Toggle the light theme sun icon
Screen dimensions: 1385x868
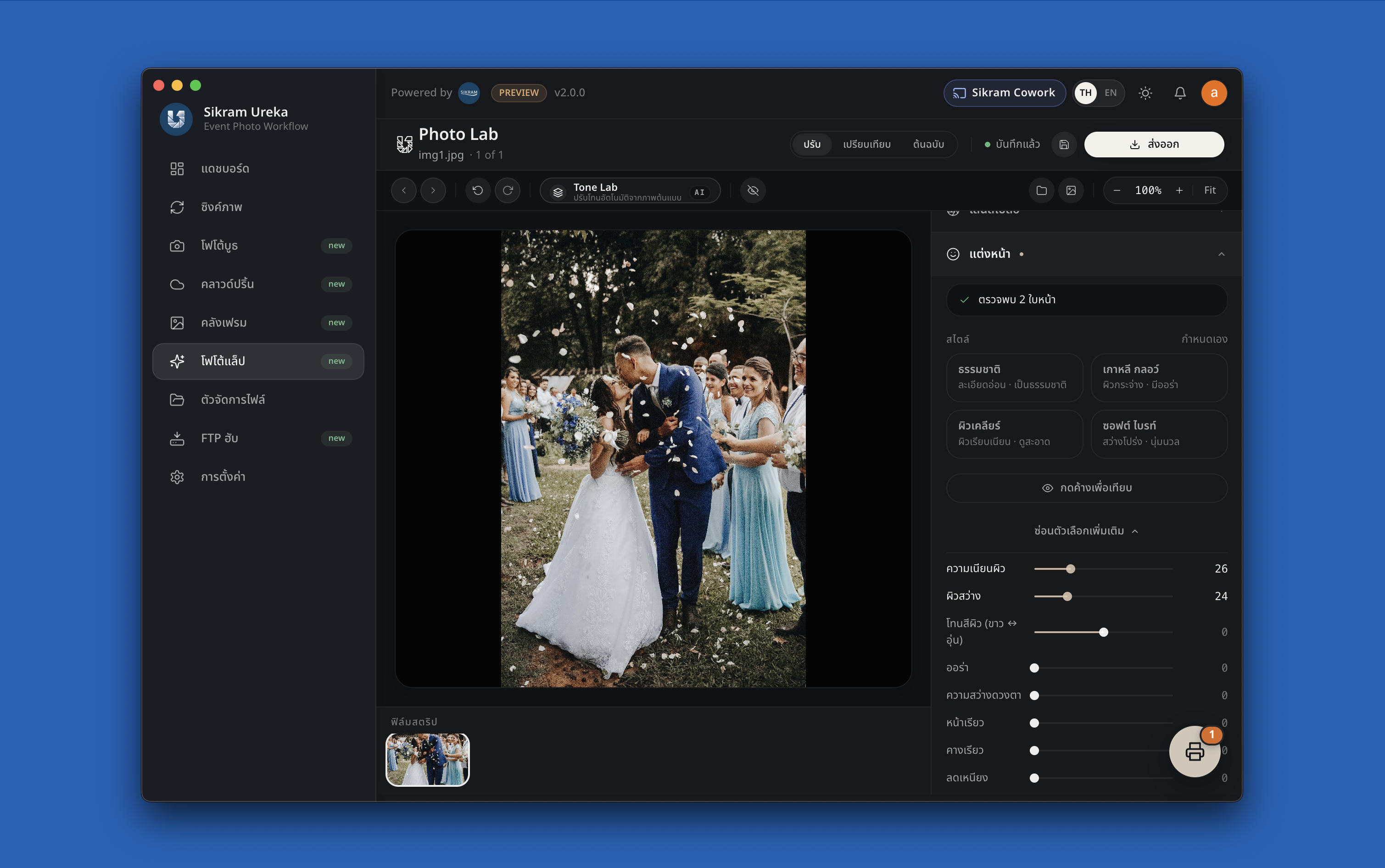click(x=1145, y=93)
